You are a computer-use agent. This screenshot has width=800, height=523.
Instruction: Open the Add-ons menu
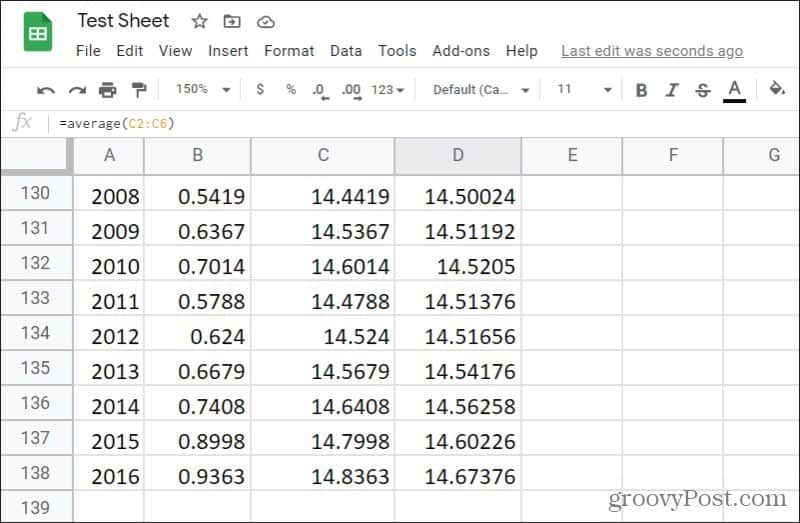[x=461, y=51]
